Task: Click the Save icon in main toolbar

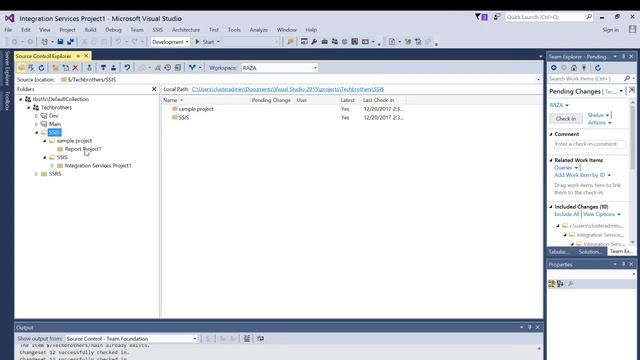Action: [60, 42]
